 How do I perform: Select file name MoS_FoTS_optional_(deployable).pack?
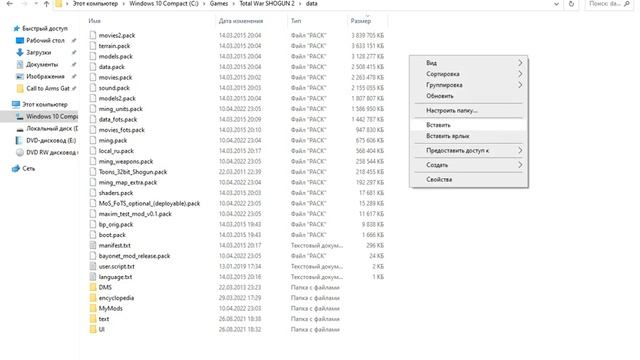(149, 203)
